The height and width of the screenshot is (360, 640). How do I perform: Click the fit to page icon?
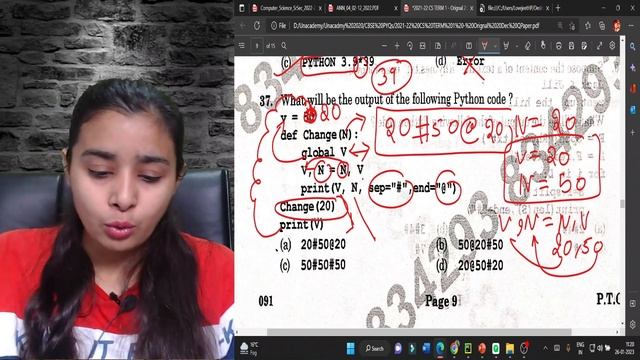422,46
